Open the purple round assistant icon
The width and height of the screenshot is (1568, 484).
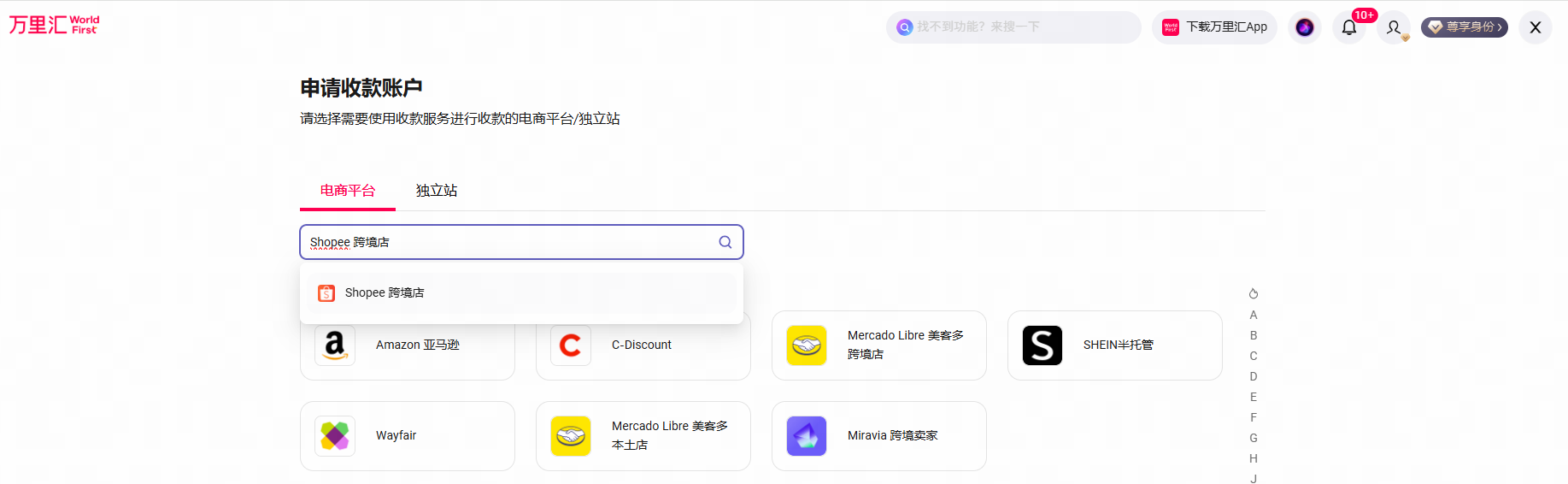pyautogui.click(x=1305, y=27)
